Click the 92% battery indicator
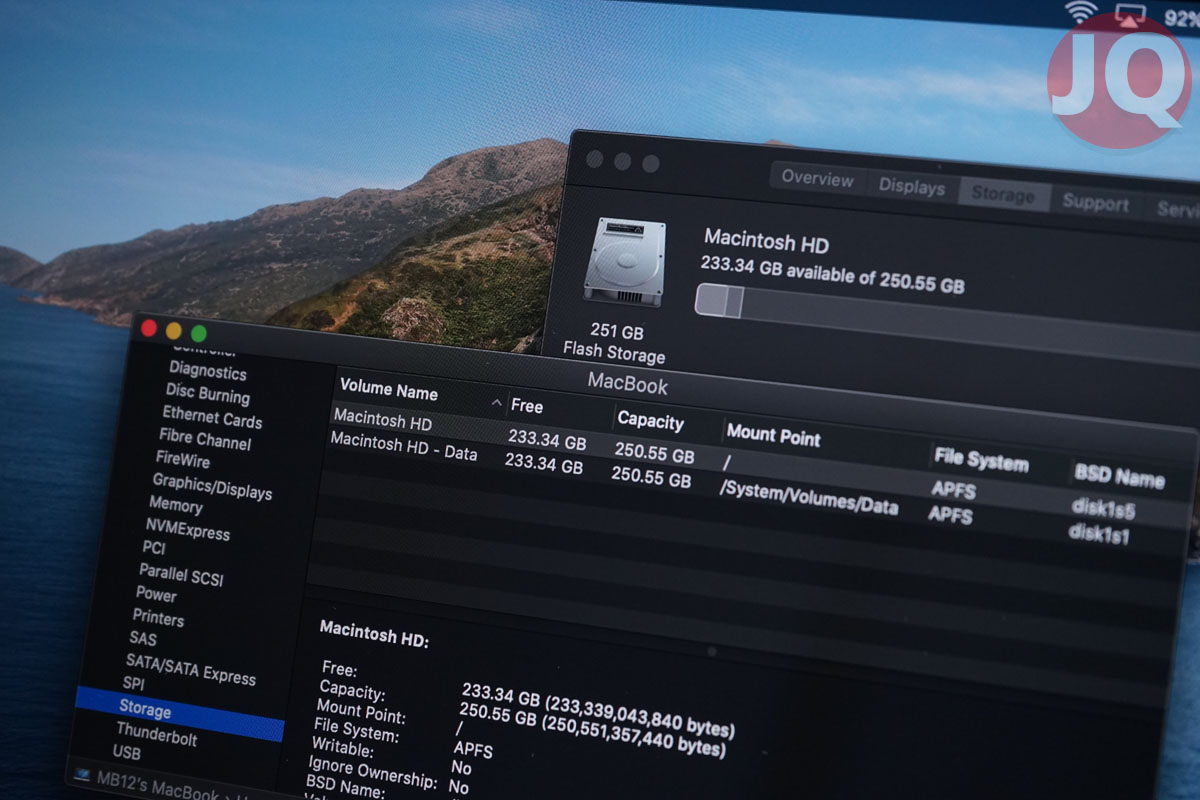Viewport: 1200px width, 800px height. tap(1182, 17)
